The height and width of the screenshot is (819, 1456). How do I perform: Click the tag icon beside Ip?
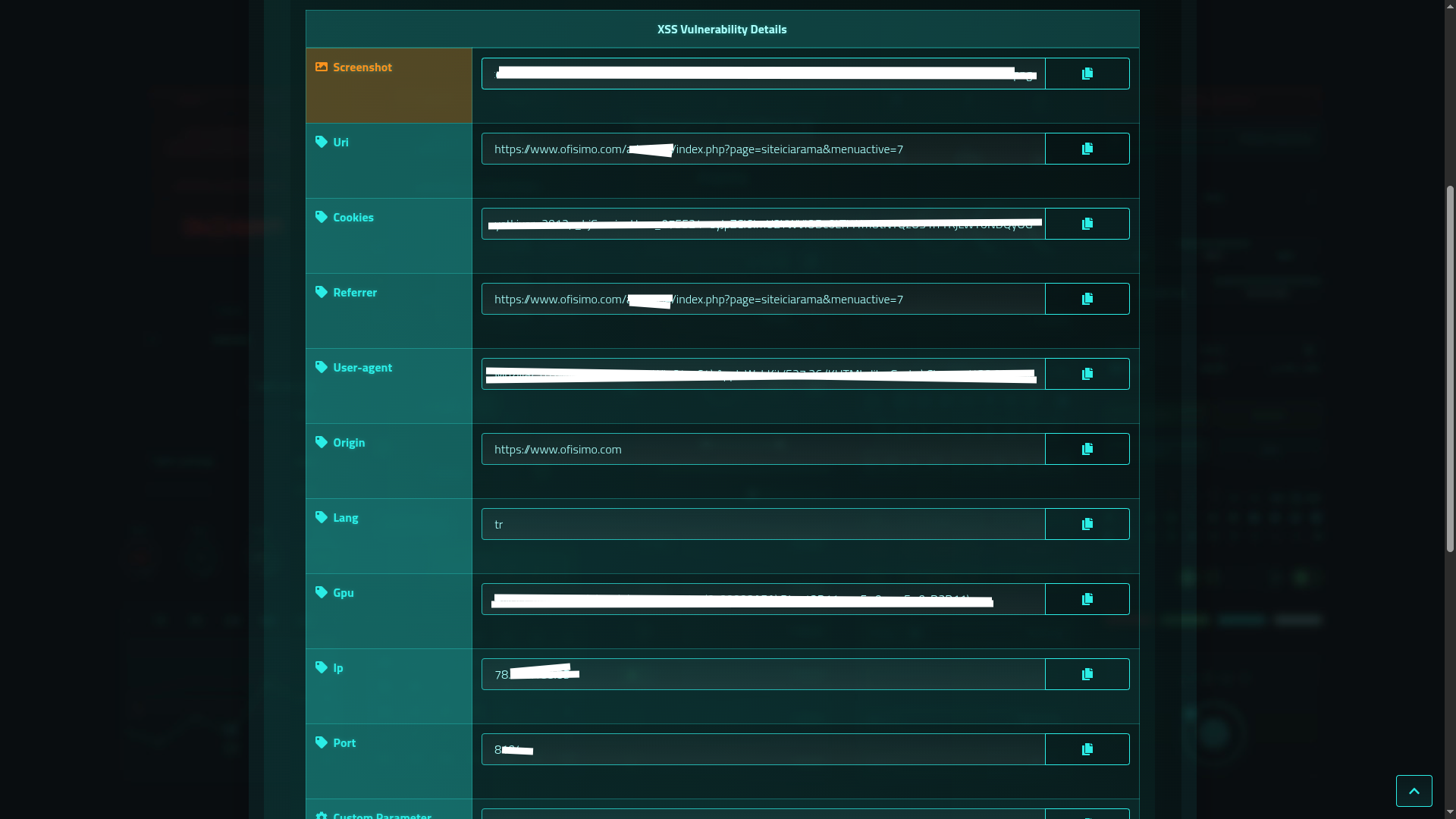(x=322, y=667)
